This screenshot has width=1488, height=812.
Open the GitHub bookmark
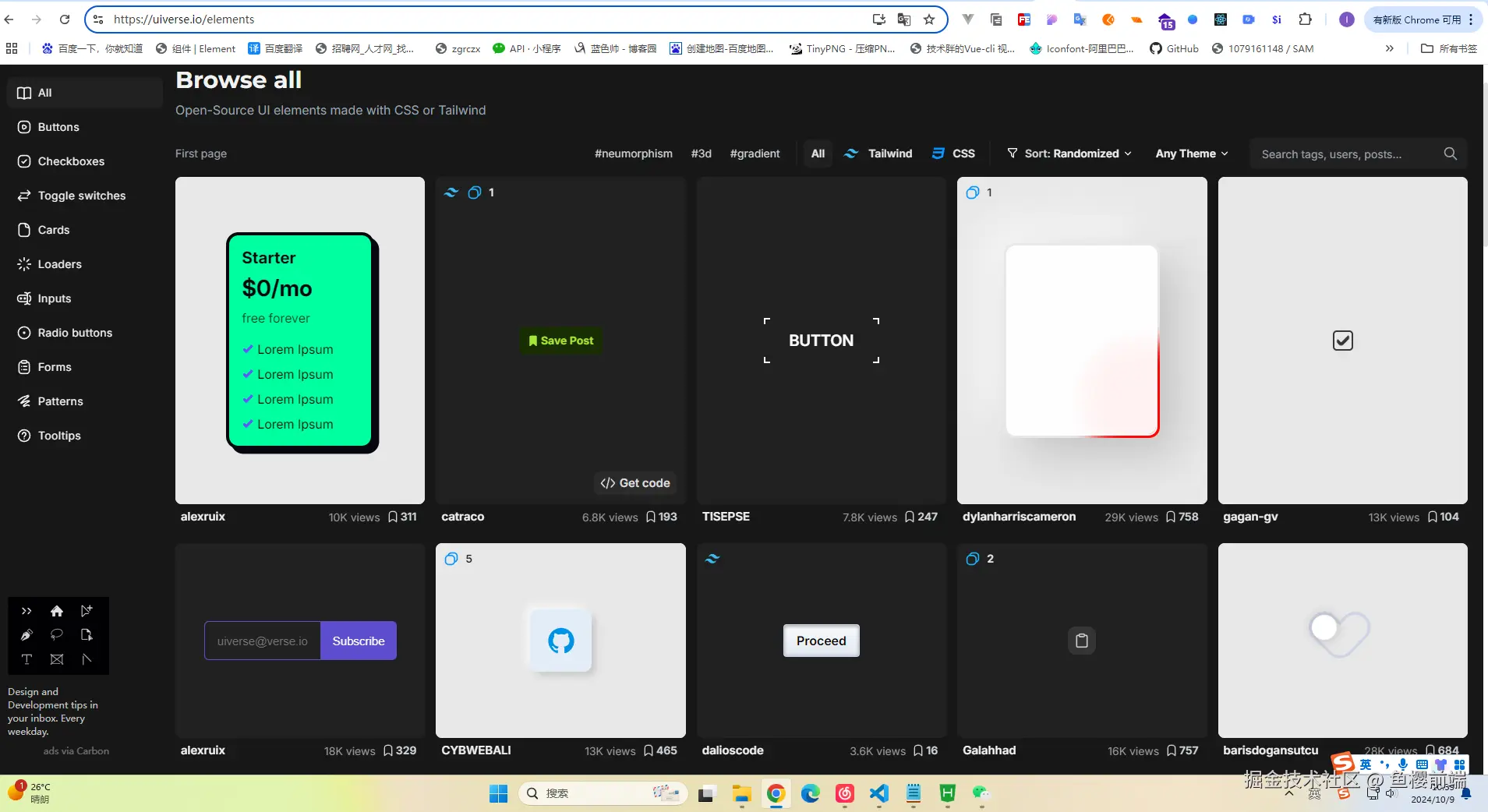[1174, 48]
